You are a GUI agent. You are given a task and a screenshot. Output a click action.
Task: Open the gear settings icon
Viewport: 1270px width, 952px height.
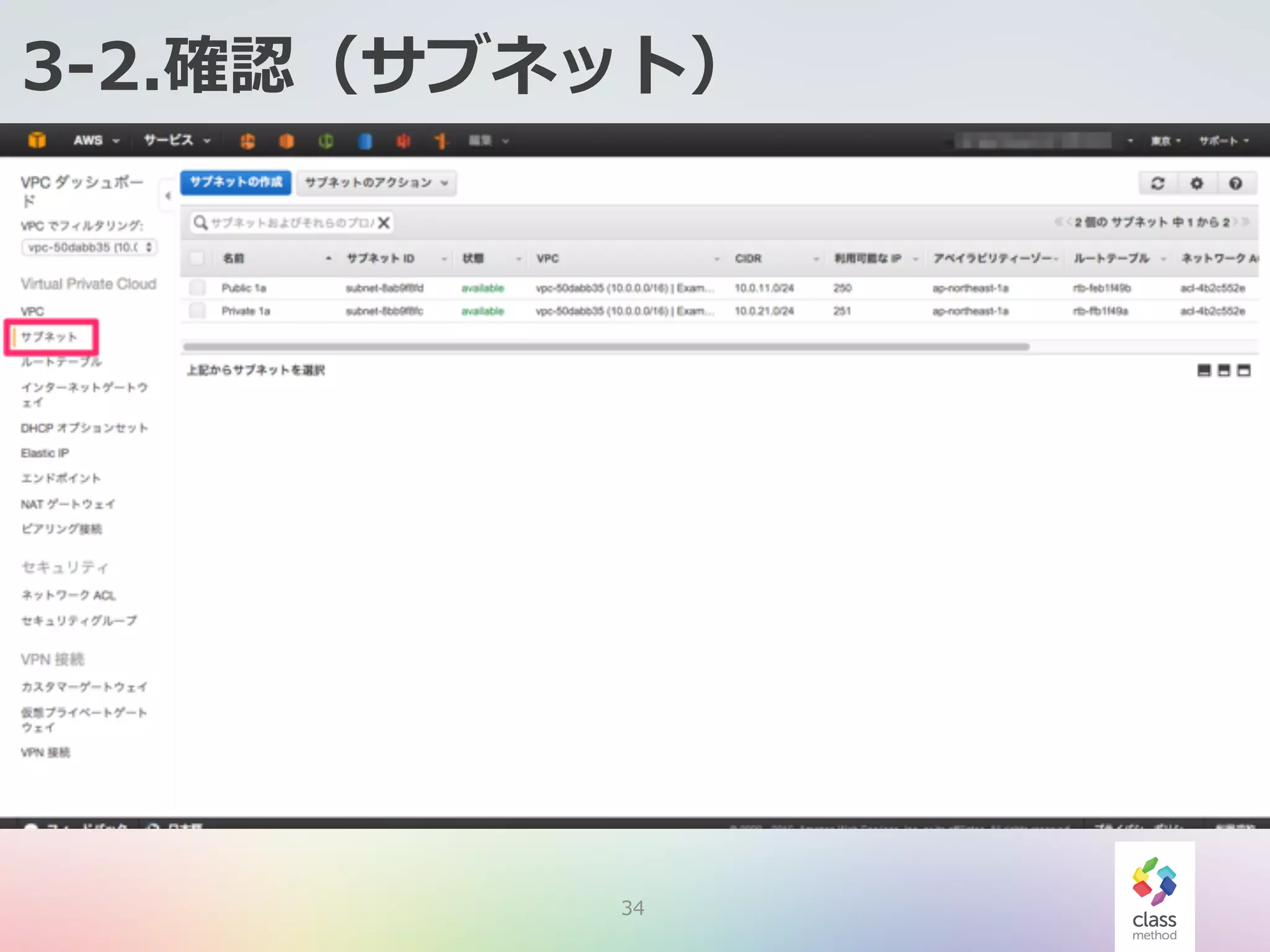point(1196,183)
